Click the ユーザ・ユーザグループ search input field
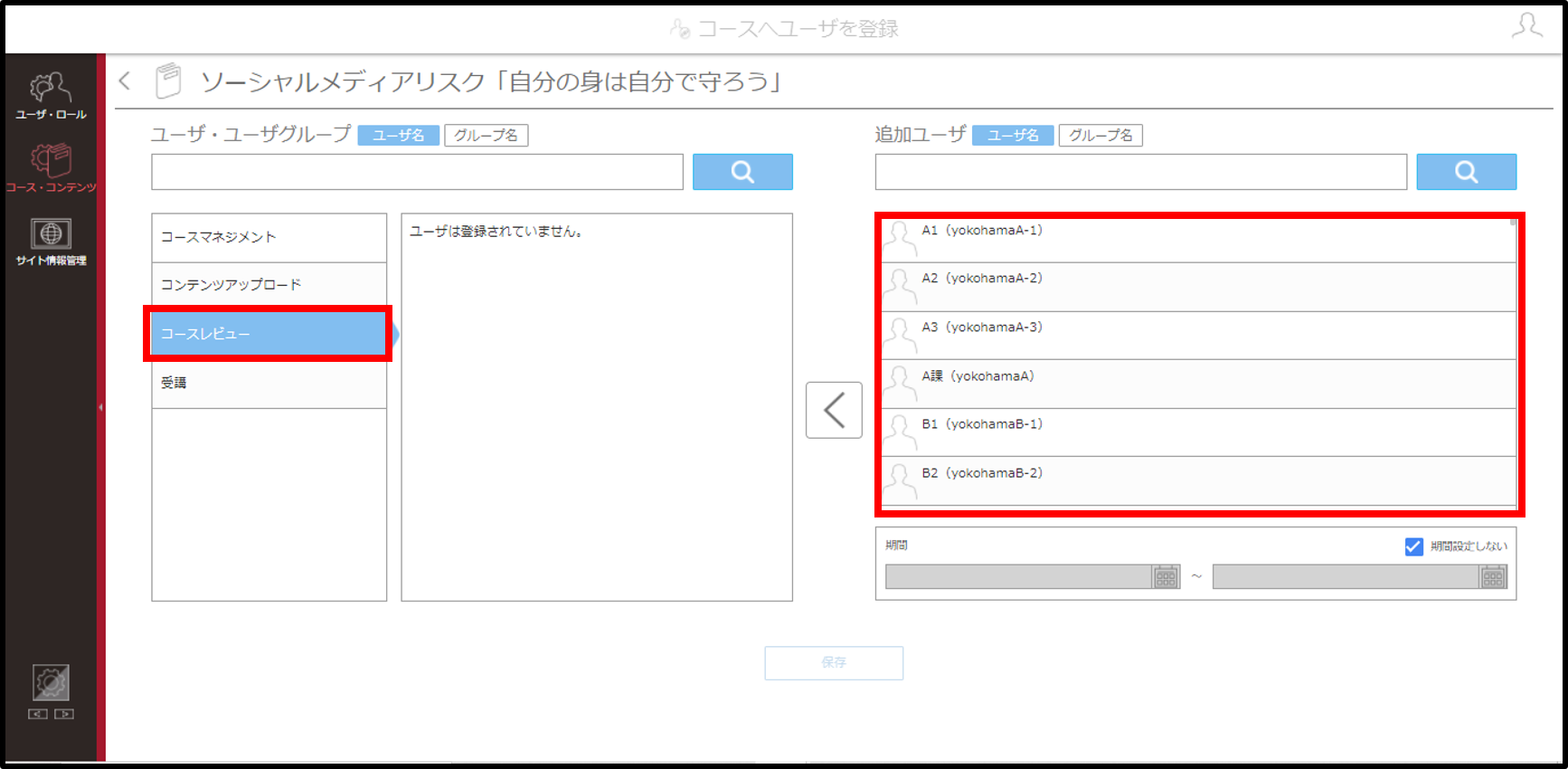The height and width of the screenshot is (769, 1568). [417, 172]
